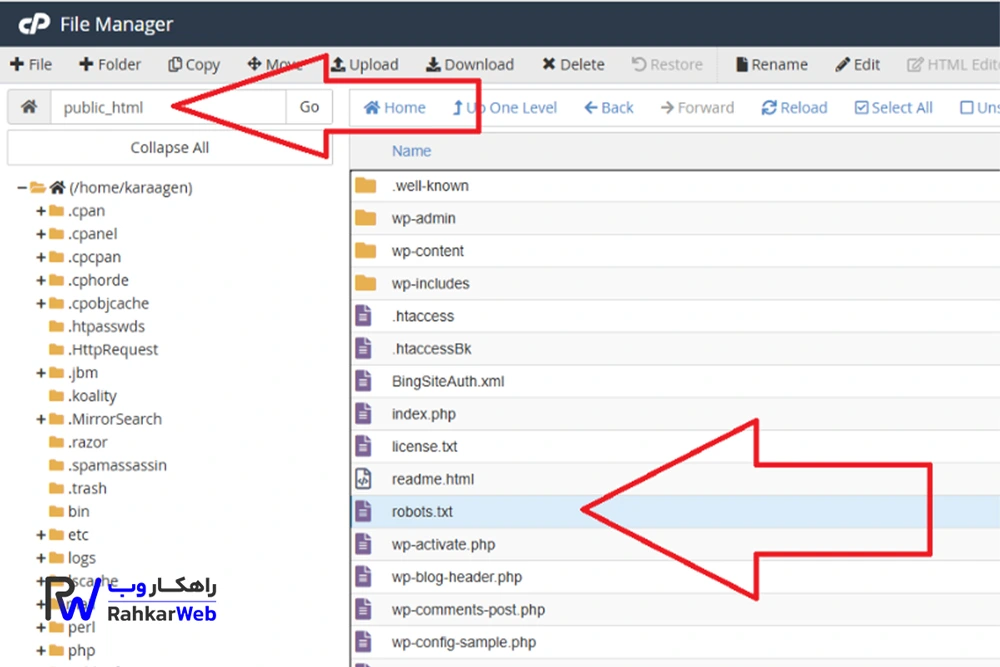Expand the .cpanel folder
1000x667 pixels.
point(41,234)
